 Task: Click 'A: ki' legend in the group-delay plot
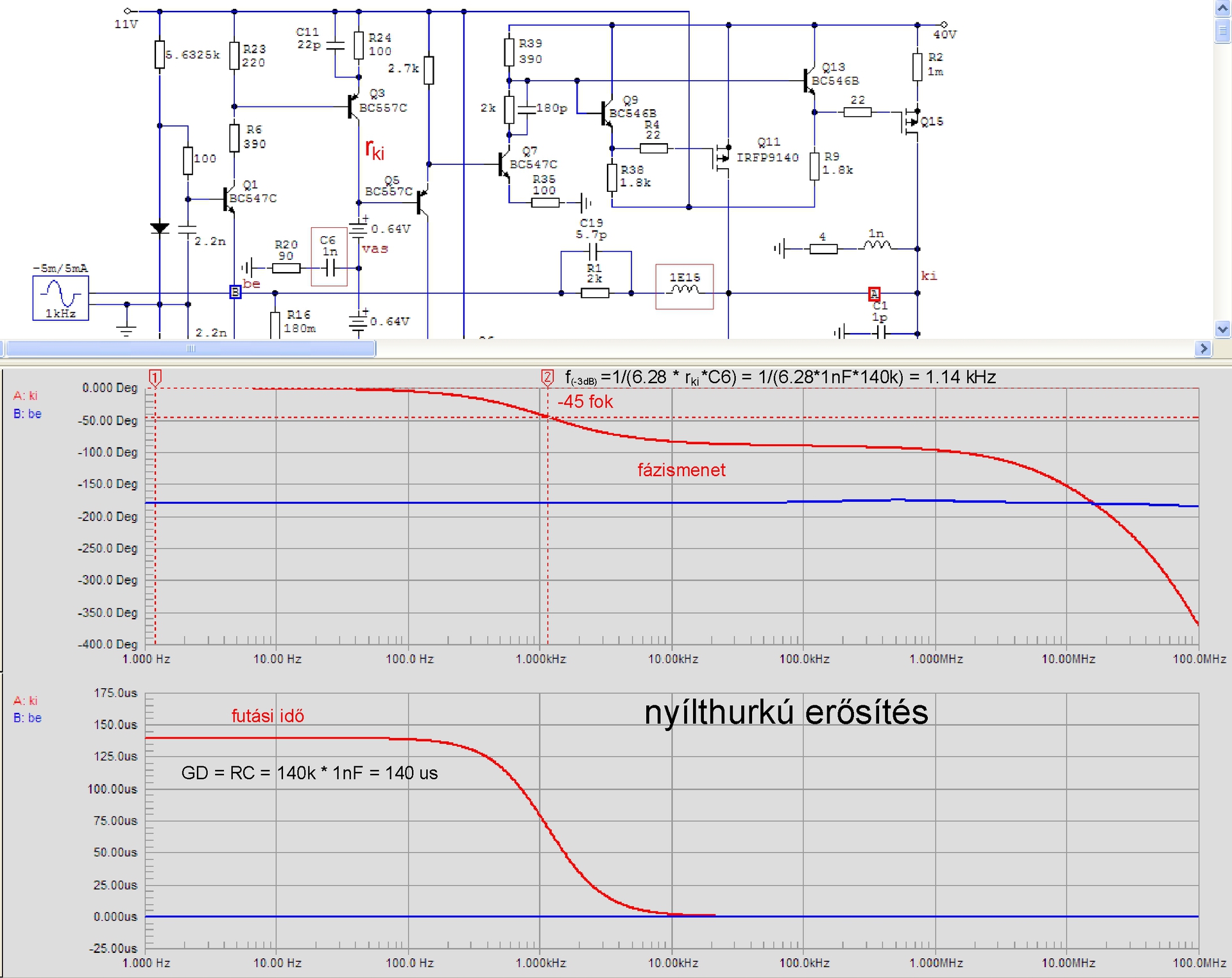click(x=26, y=700)
